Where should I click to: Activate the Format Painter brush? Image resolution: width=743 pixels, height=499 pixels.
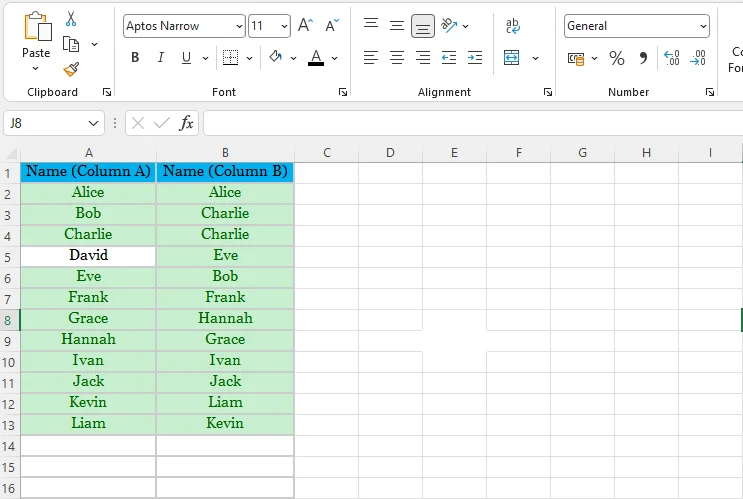click(x=71, y=69)
